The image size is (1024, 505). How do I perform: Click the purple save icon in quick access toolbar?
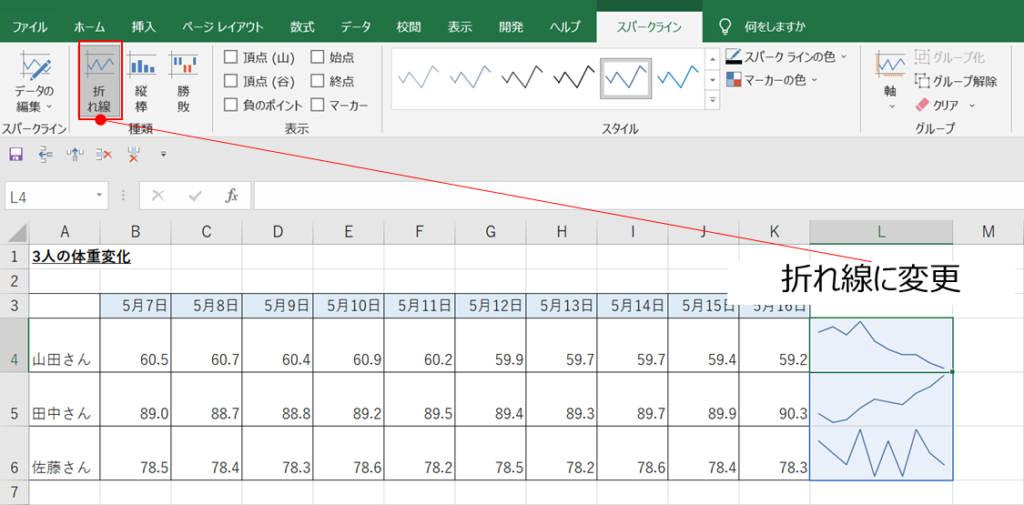15,154
